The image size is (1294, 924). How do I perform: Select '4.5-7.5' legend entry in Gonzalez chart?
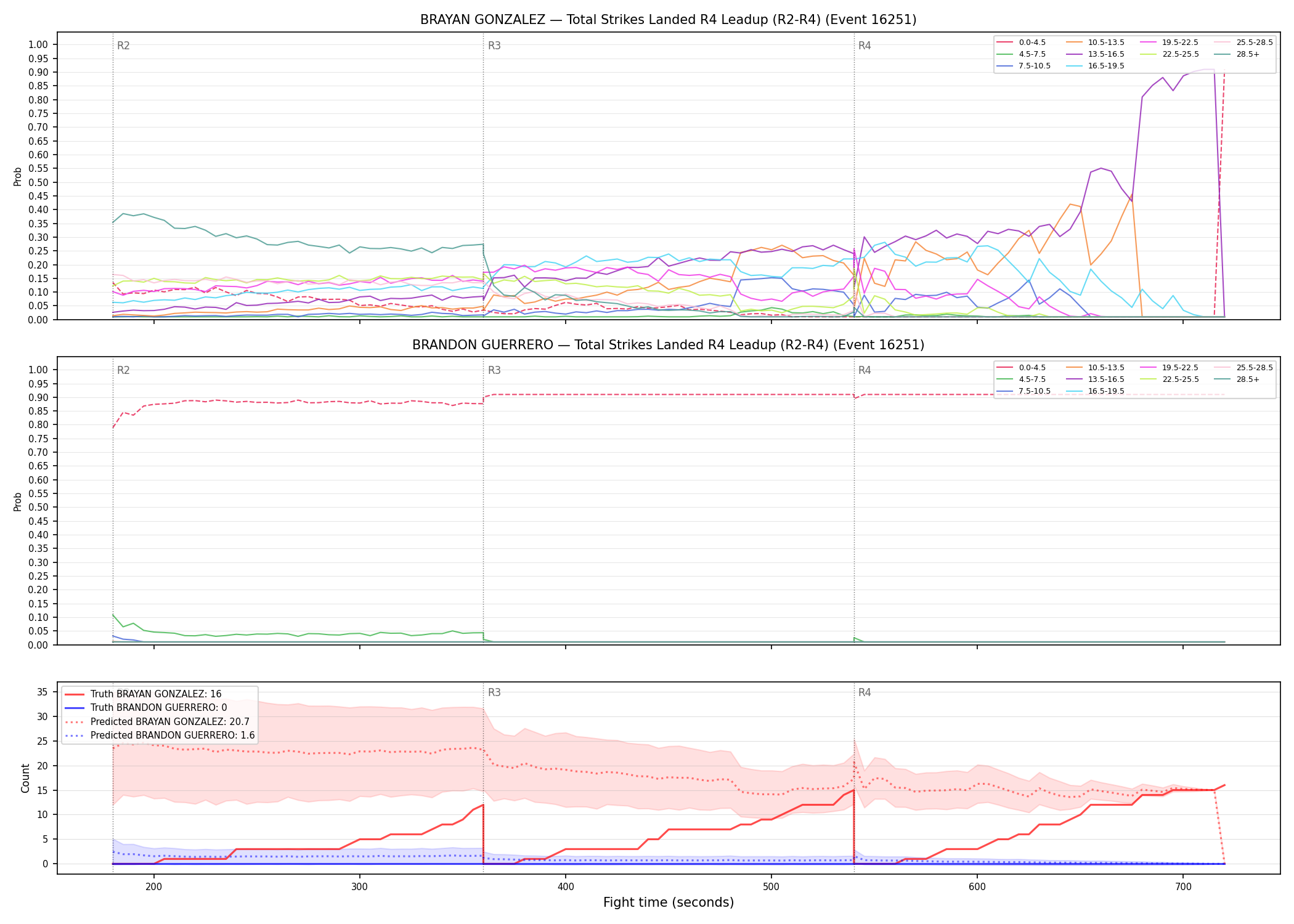pyautogui.click(x=1021, y=54)
